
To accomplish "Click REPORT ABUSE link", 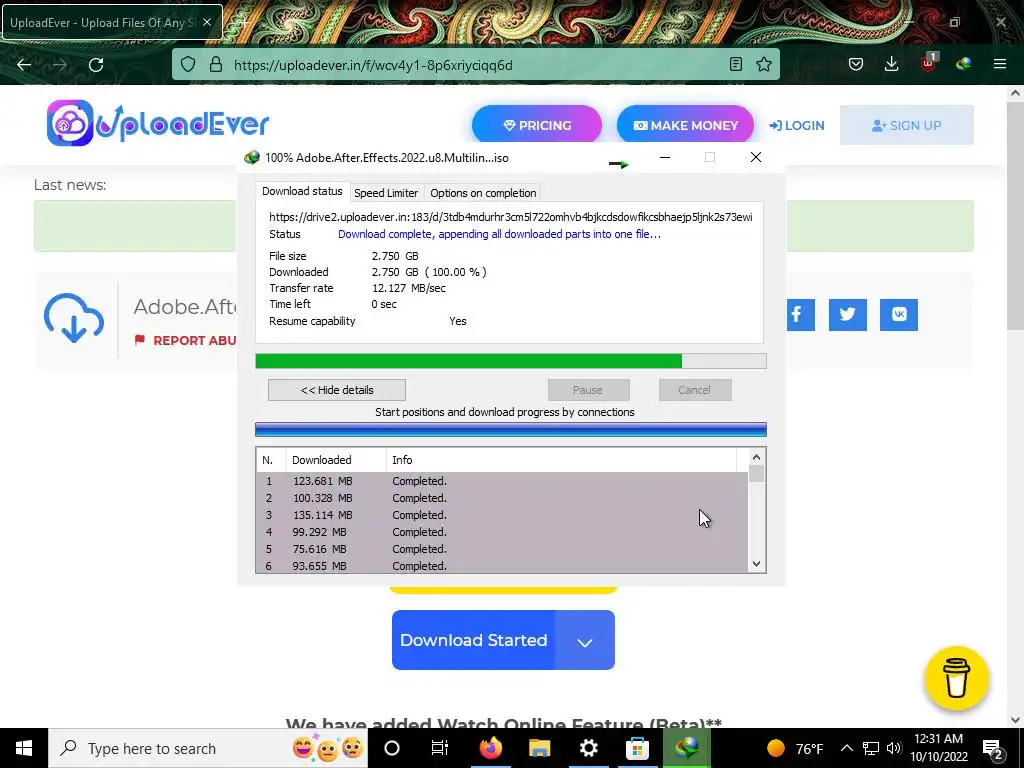I will click(185, 340).
